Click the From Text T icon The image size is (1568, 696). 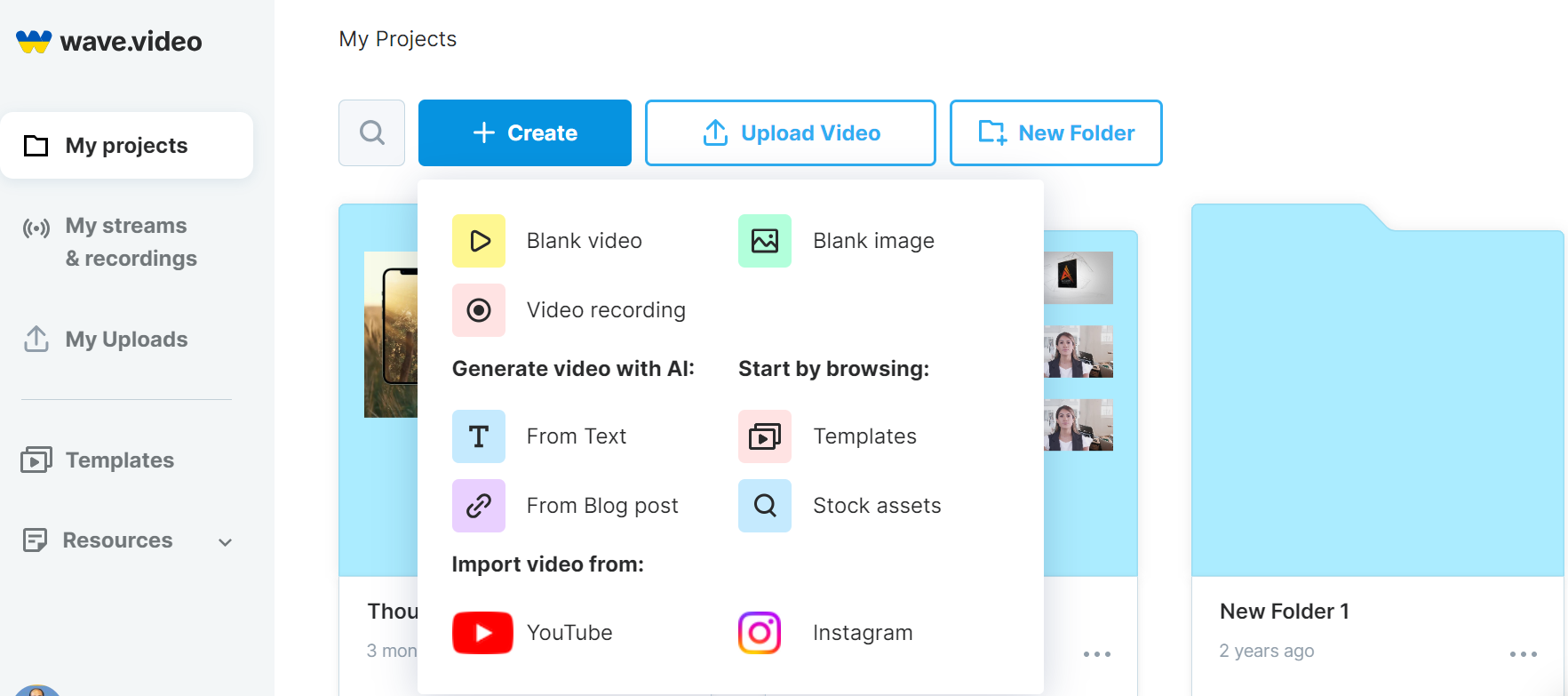(479, 436)
